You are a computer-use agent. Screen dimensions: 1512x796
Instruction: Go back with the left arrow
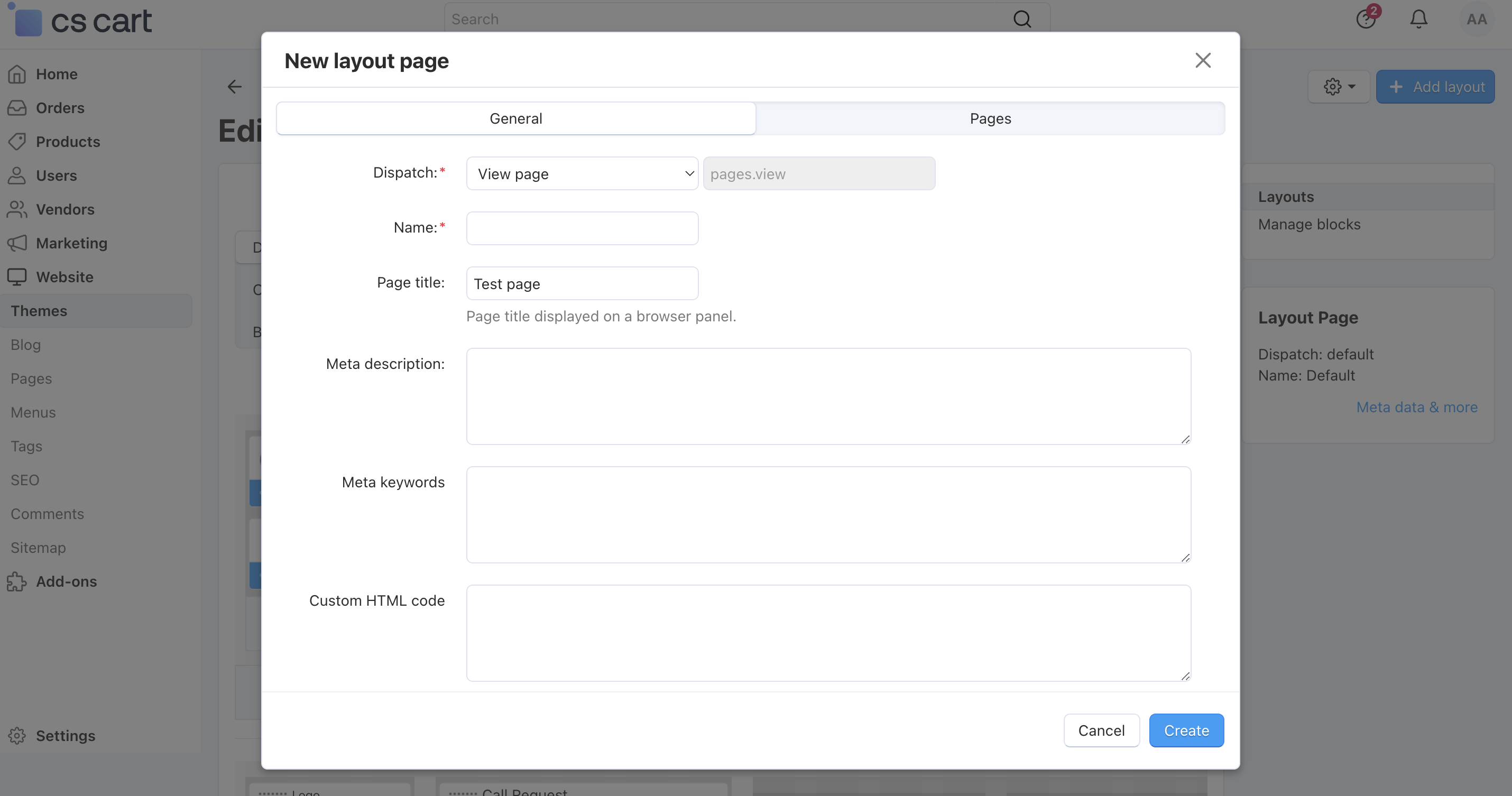pos(235,87)
